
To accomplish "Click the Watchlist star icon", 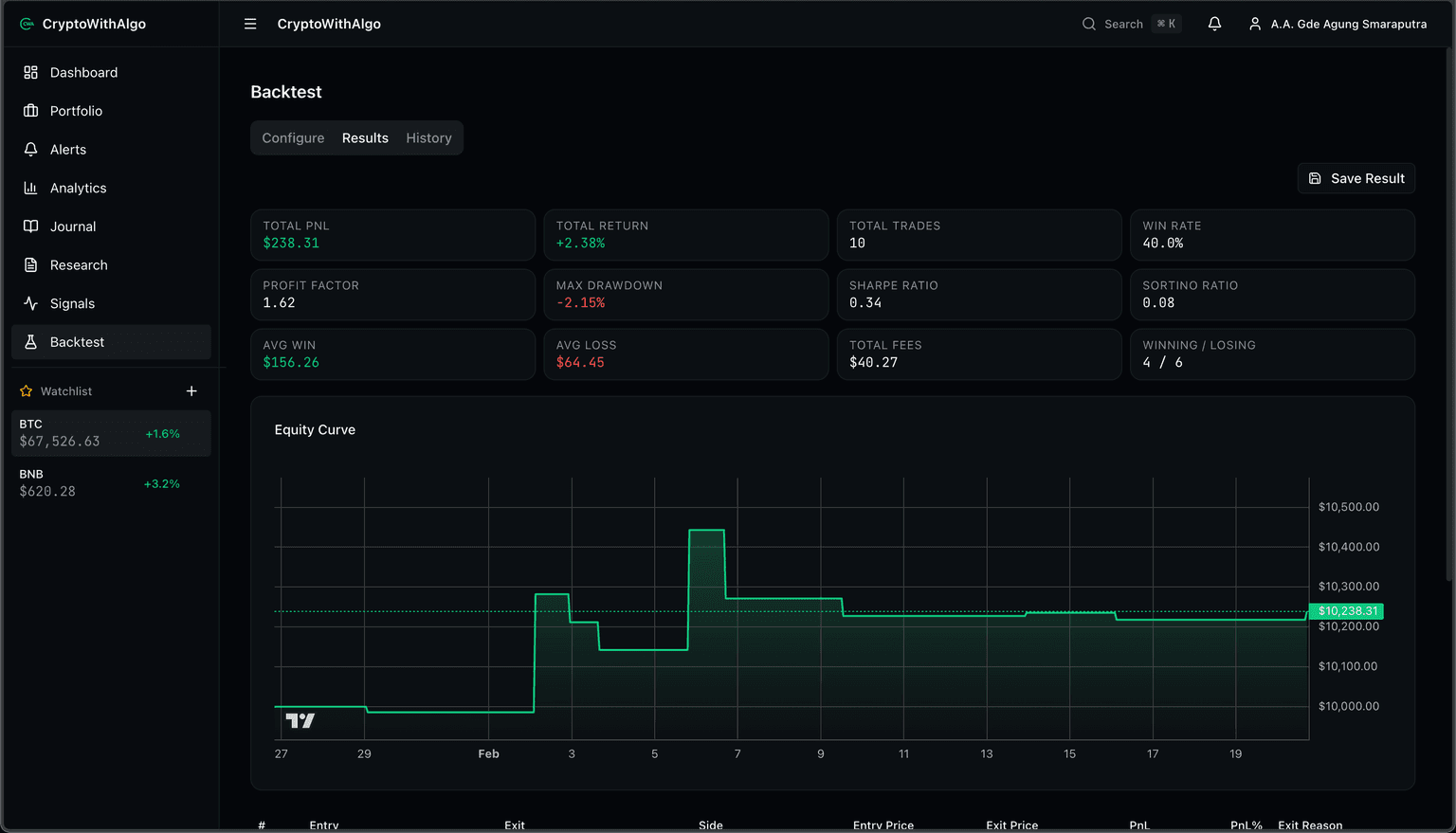I will (25, 390).
